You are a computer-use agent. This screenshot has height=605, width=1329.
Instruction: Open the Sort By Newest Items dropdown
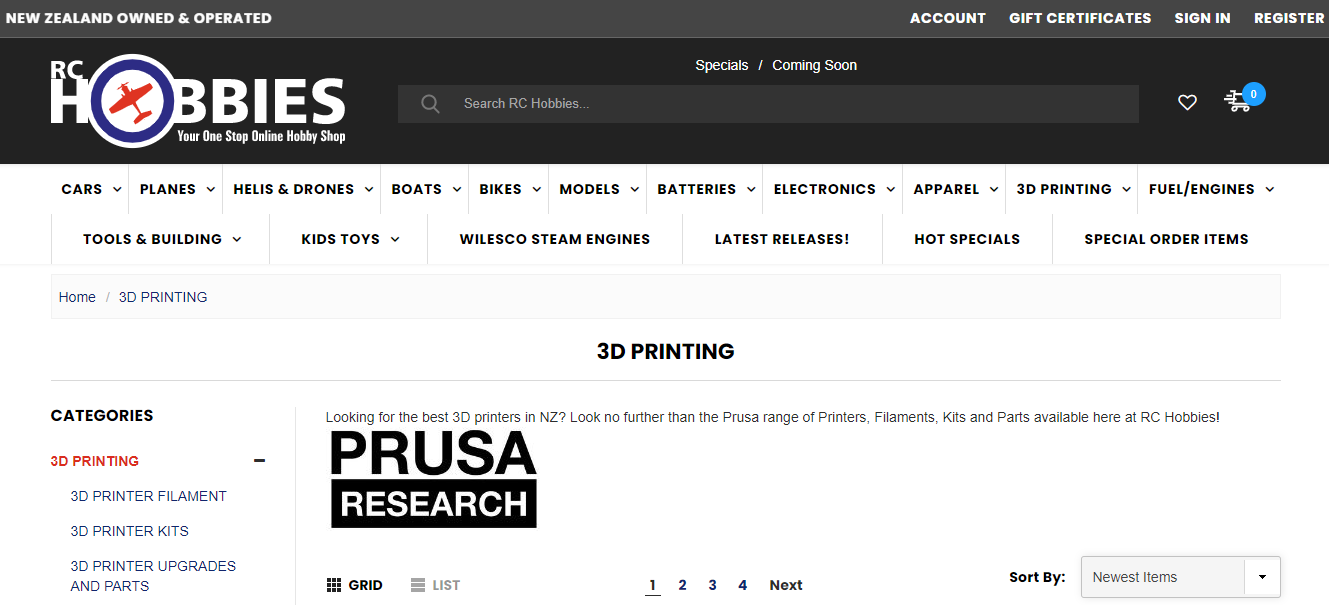(x=1181, y=577)
